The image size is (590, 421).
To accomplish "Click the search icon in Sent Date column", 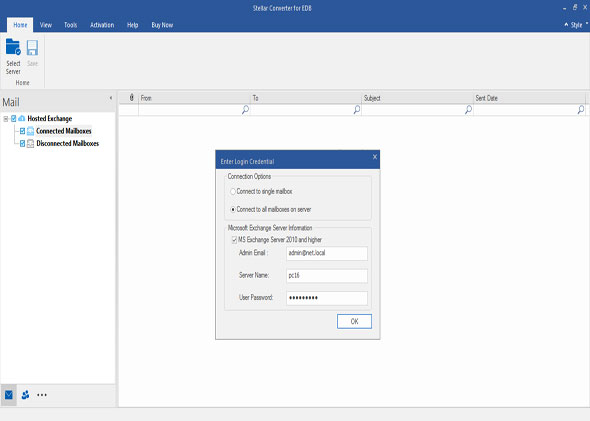I will click(x=581, y=109).
